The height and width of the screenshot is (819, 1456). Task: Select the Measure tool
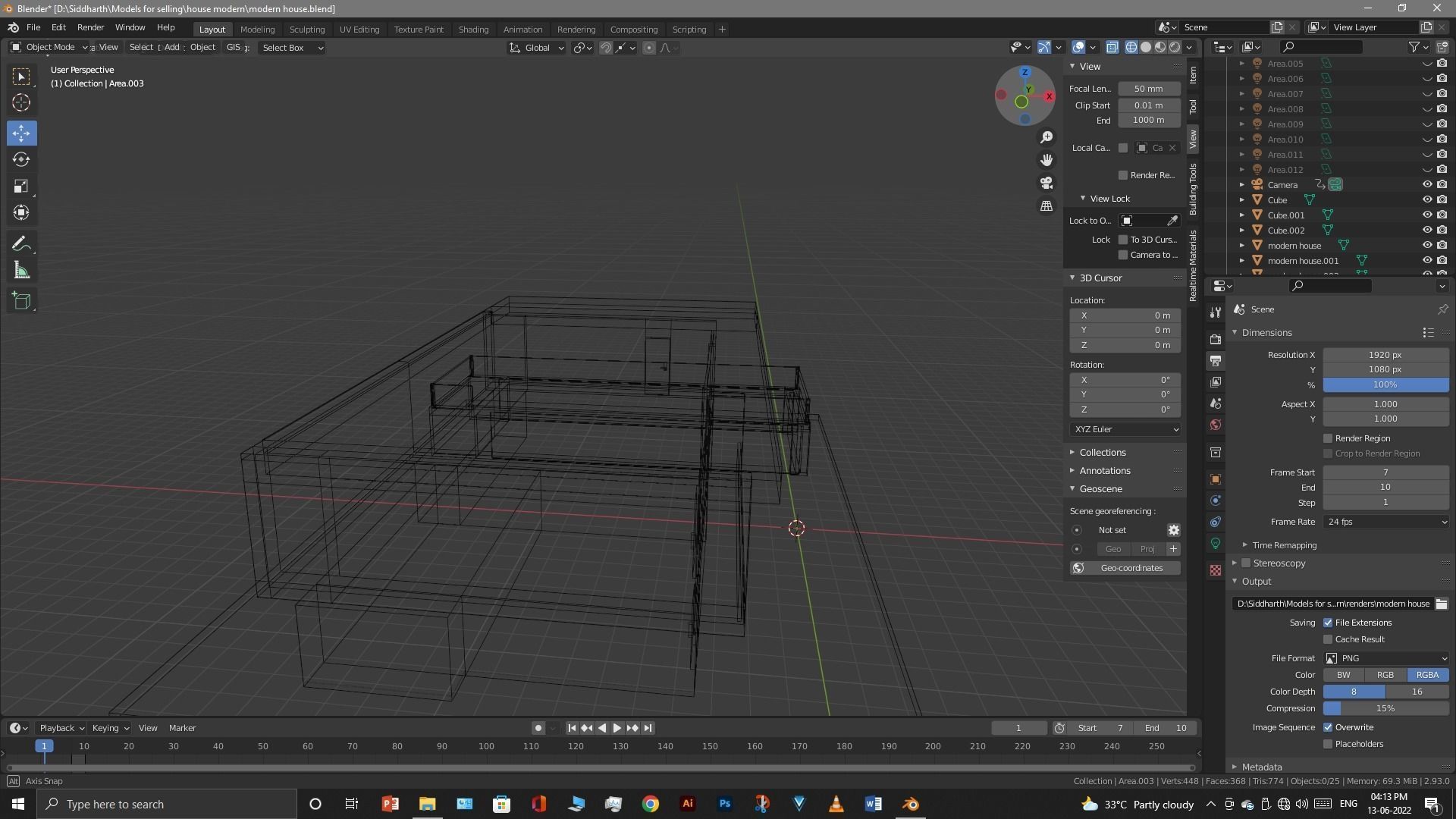21,271
